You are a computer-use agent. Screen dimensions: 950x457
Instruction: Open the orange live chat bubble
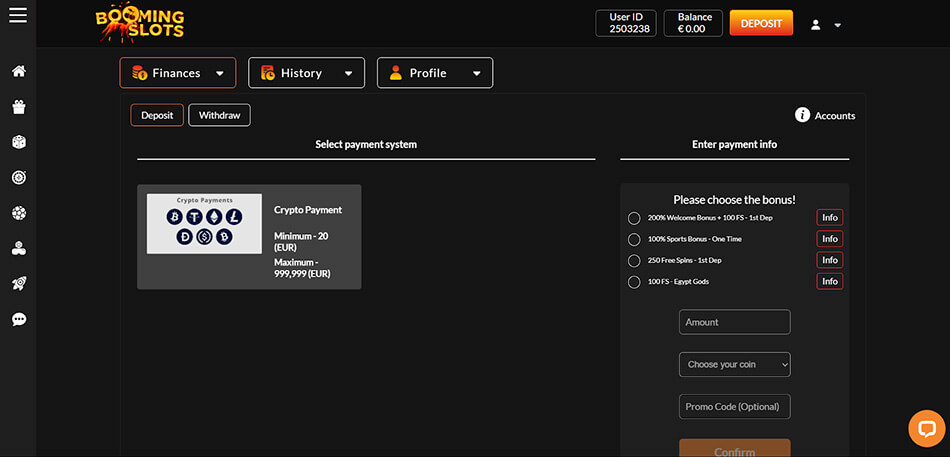tap(927, 429)
